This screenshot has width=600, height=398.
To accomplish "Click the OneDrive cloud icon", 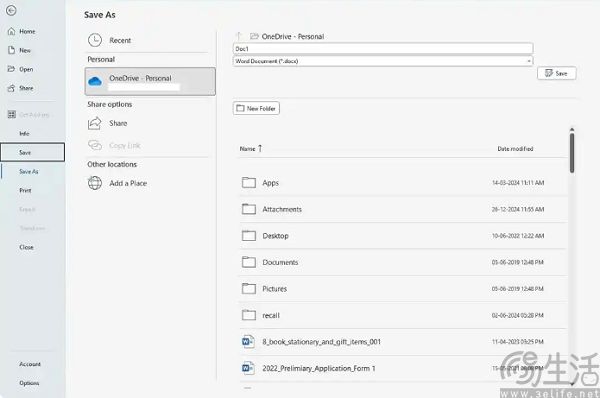I will [x=95, y=81].
